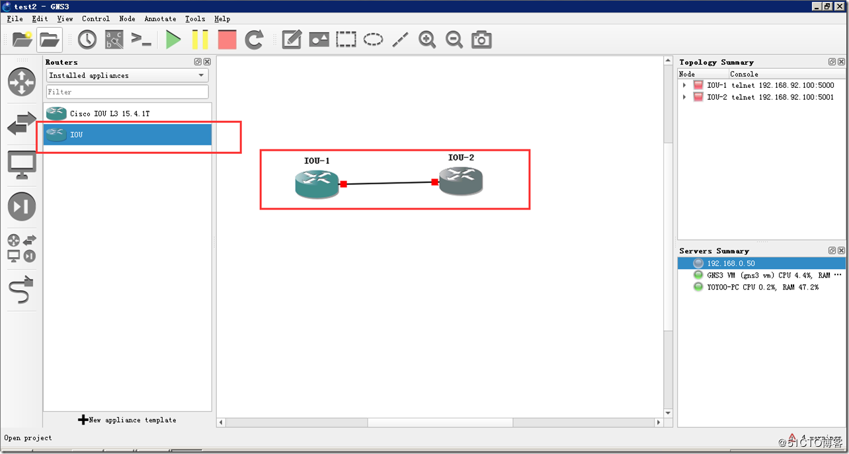
Task: Click IOU-2 telnet 192.168.92.100:5001 row
Action: click(x=761, y=97)
